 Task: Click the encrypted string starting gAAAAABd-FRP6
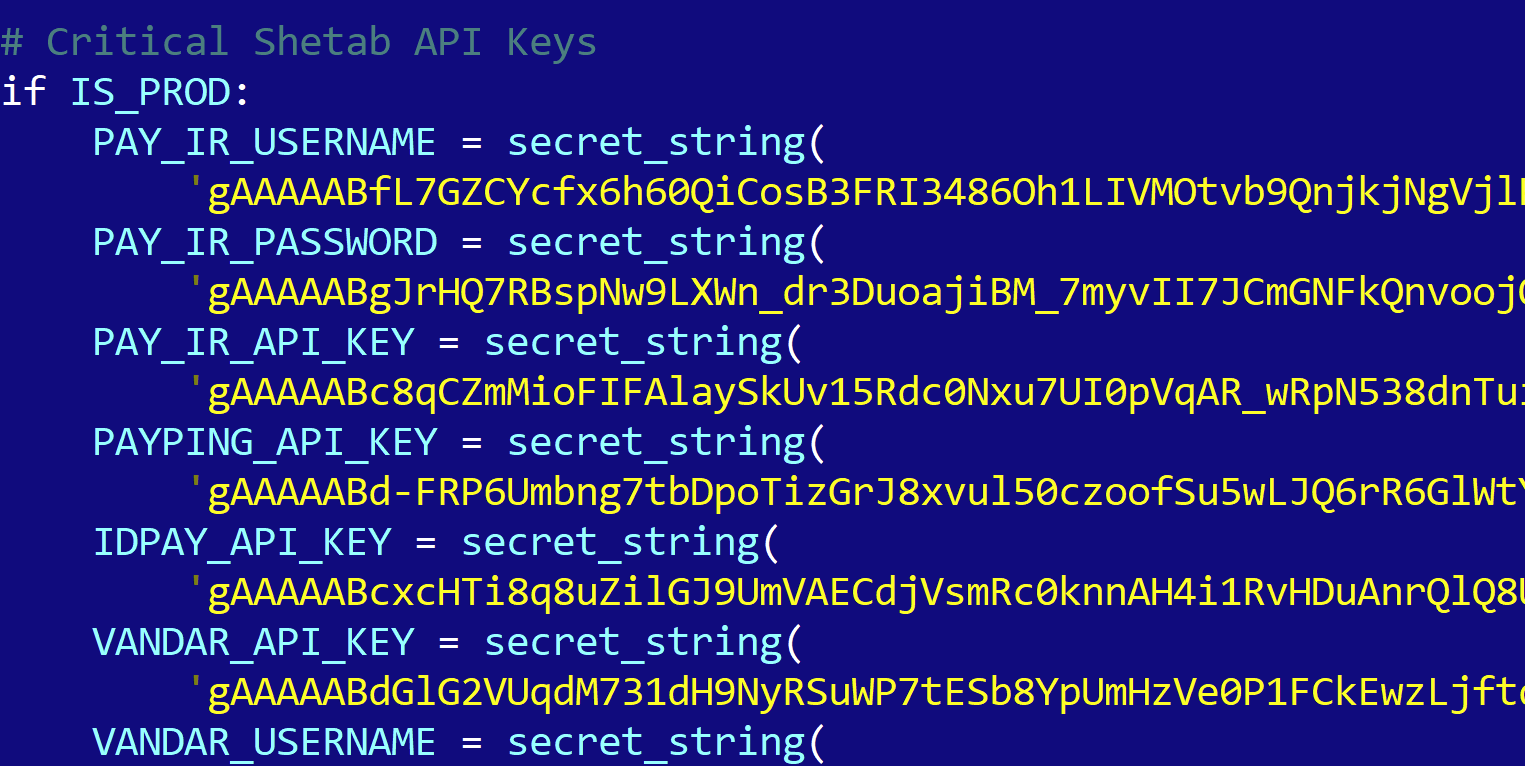click(858, 492)
